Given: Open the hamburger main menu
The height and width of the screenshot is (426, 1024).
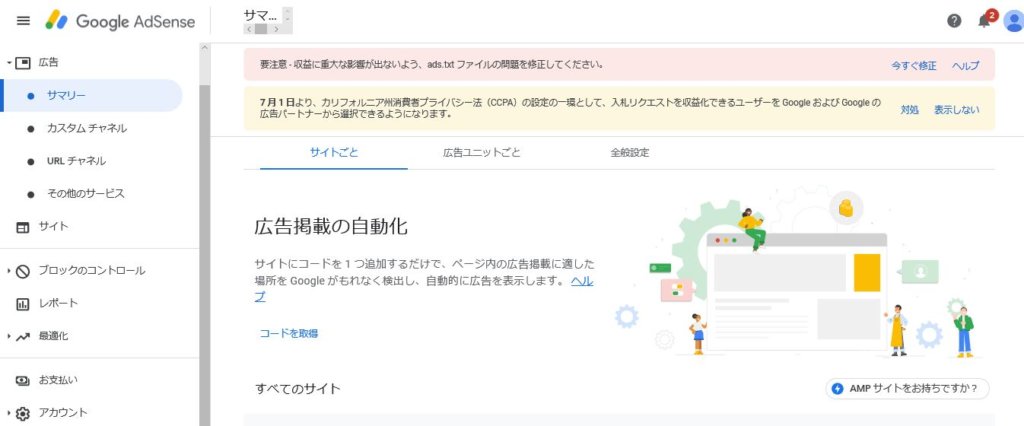Looking at the screenshot, I should 23,21.
